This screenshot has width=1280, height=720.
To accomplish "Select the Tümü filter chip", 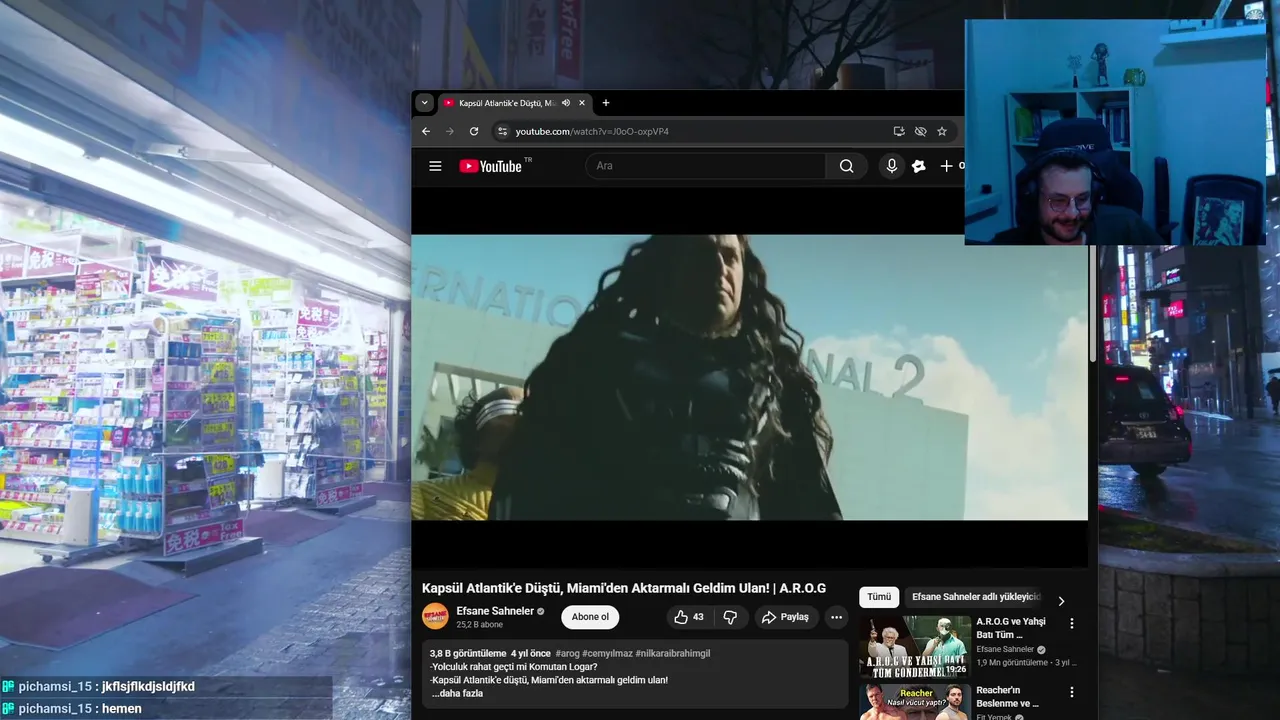I will click(x=879, y=597).
